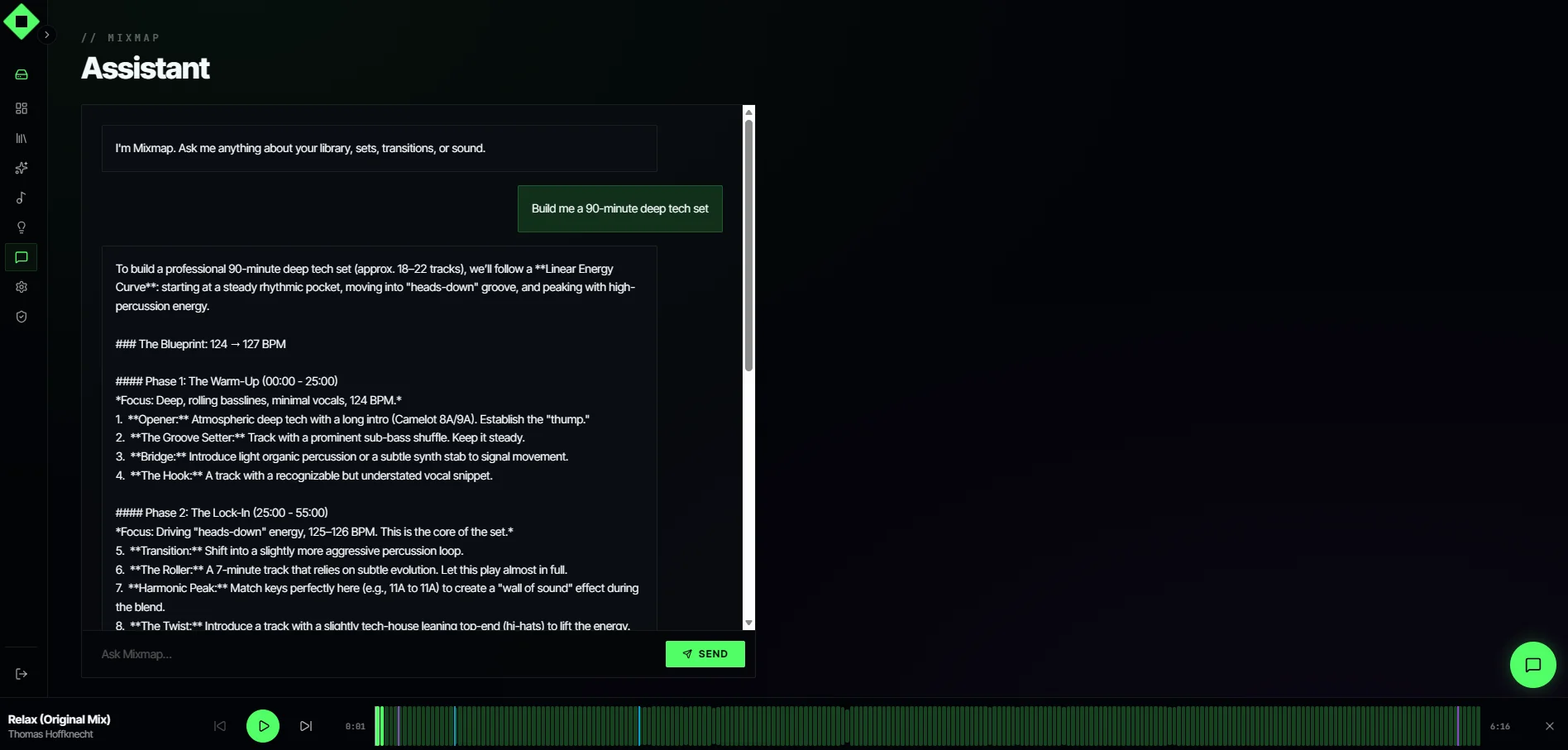Click the '**The Roller:**' list line
This screenshot has width=1568, height=750.
click(x=342, y=570)
